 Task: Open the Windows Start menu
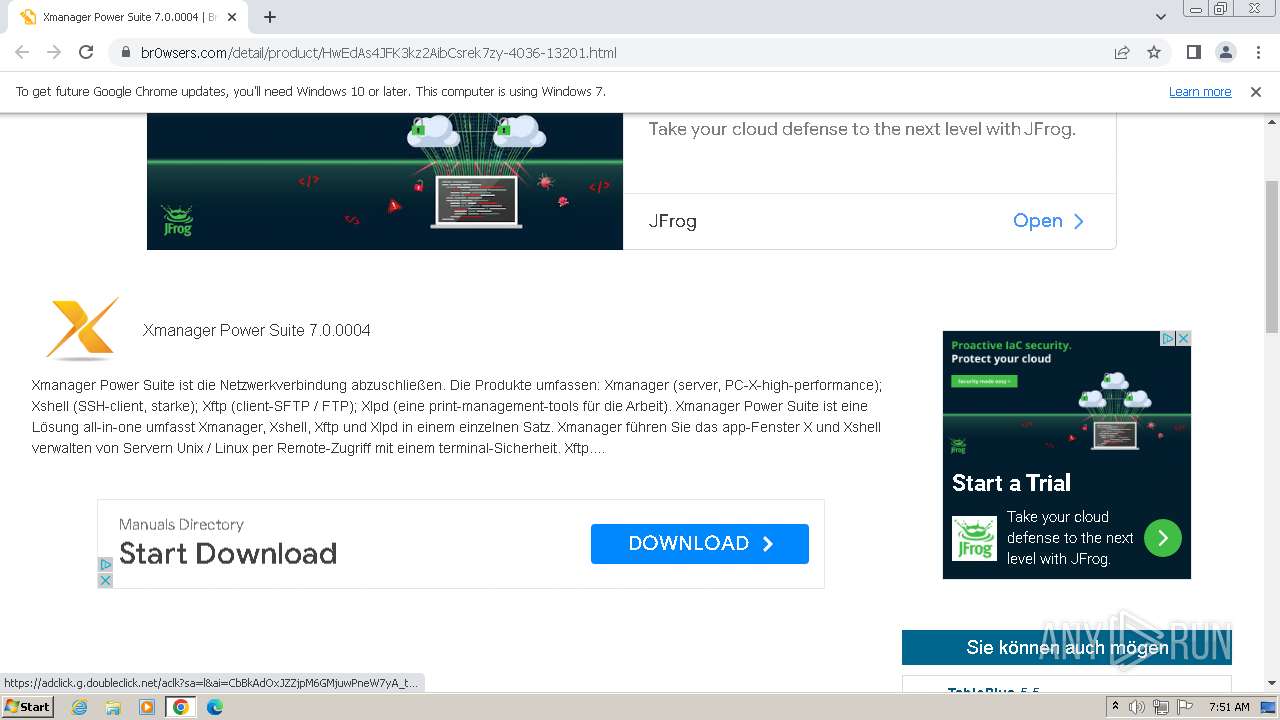[28, 706]
